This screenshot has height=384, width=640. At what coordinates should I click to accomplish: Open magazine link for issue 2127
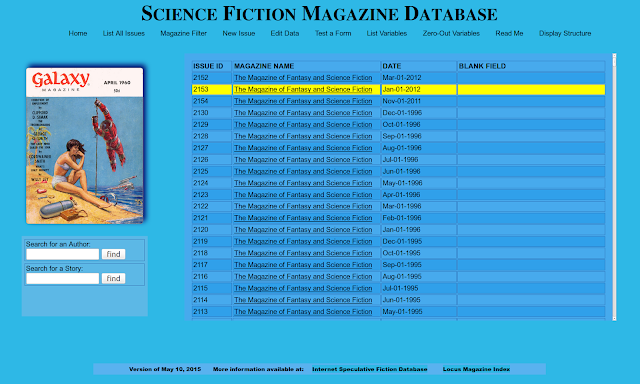click(303, 148)
